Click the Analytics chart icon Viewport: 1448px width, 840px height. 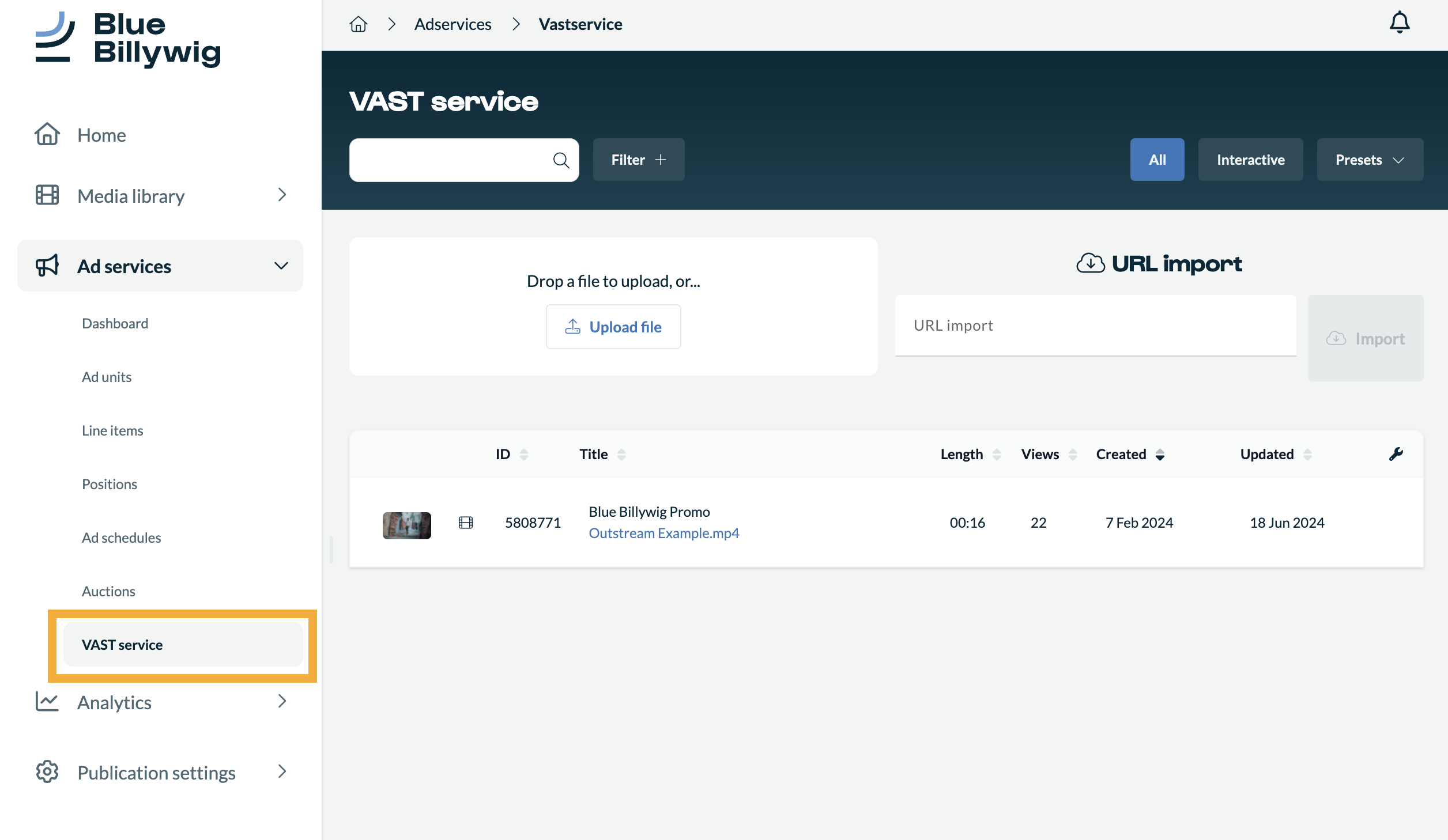47,702
